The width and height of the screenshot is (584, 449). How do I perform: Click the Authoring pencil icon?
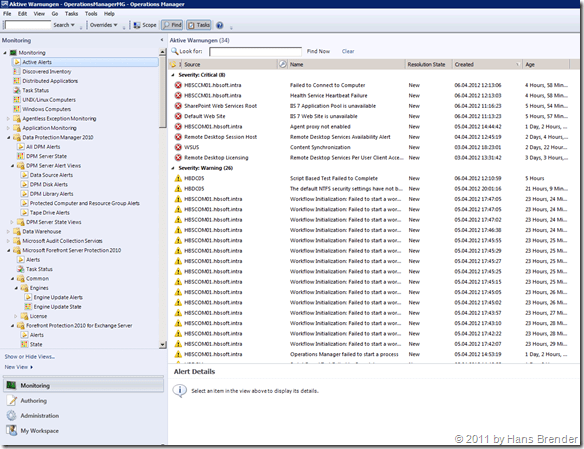tap(12, 400)
